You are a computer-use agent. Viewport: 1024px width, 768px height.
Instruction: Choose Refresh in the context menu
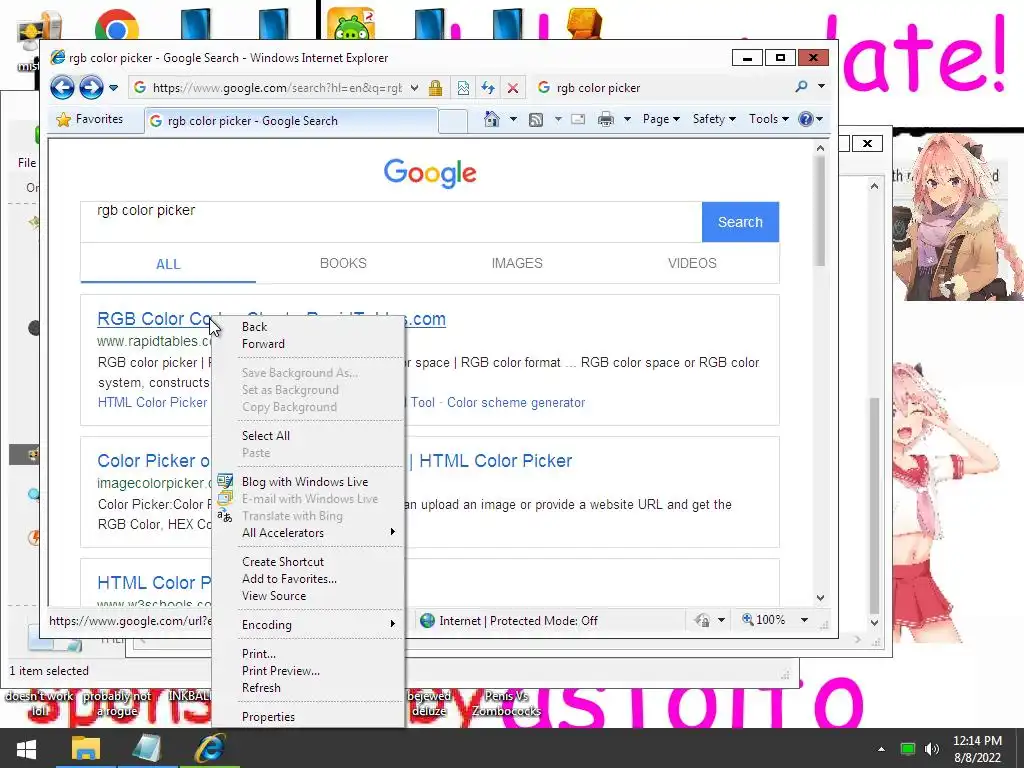coord(308,688)
